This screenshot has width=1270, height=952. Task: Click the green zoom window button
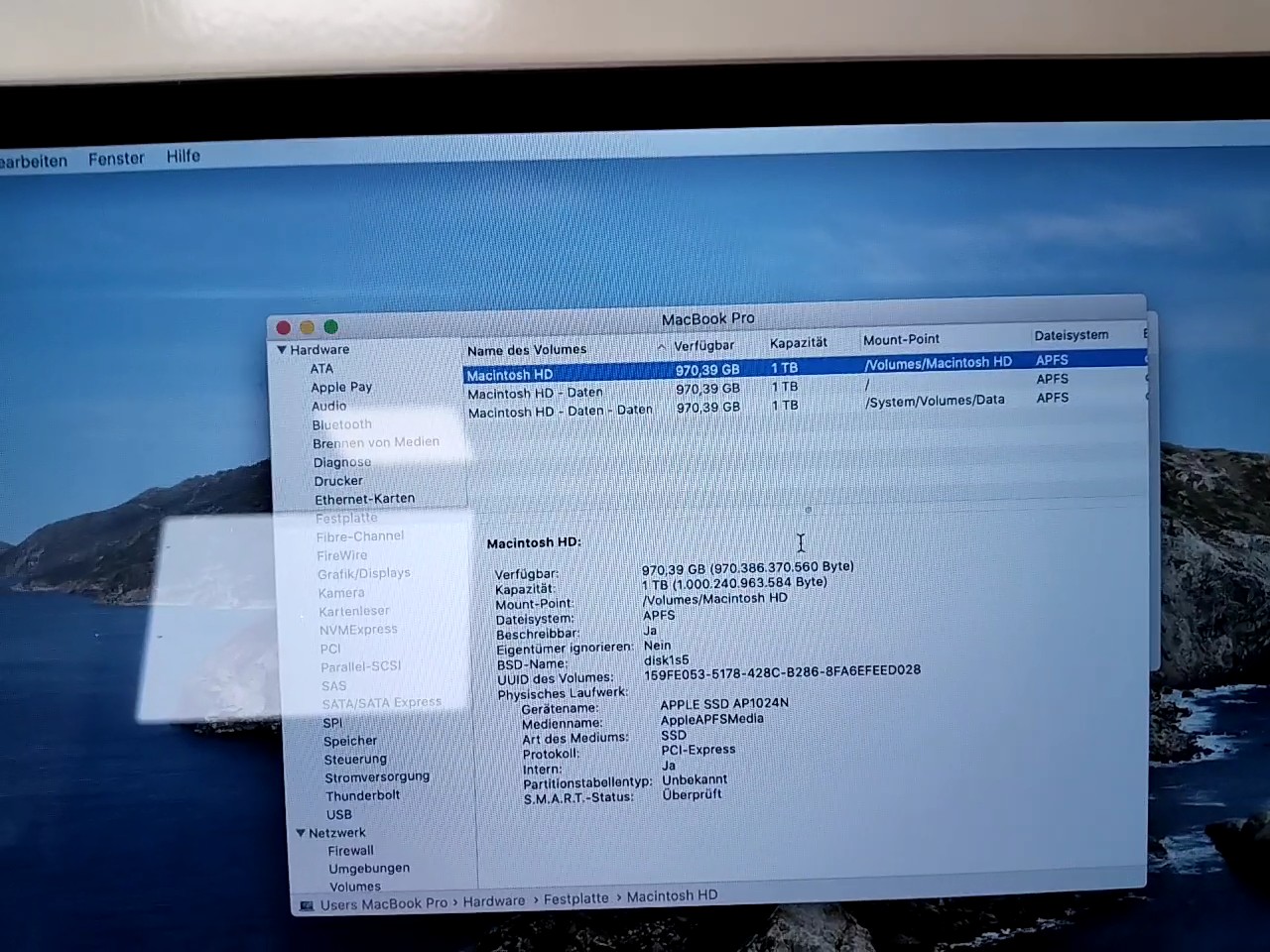(x=330, y=326)
